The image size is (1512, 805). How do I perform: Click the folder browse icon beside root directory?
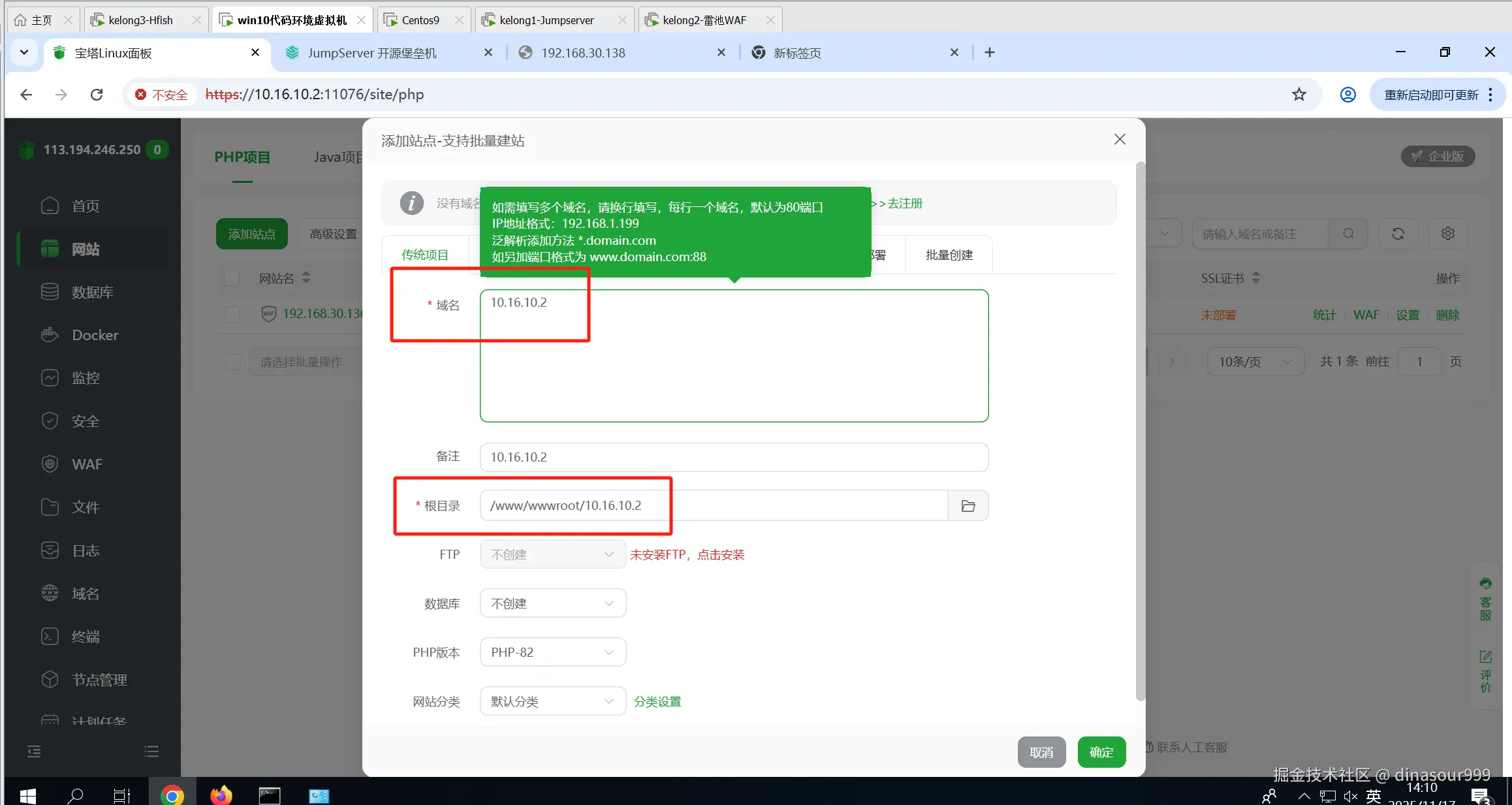click(968, 506)
